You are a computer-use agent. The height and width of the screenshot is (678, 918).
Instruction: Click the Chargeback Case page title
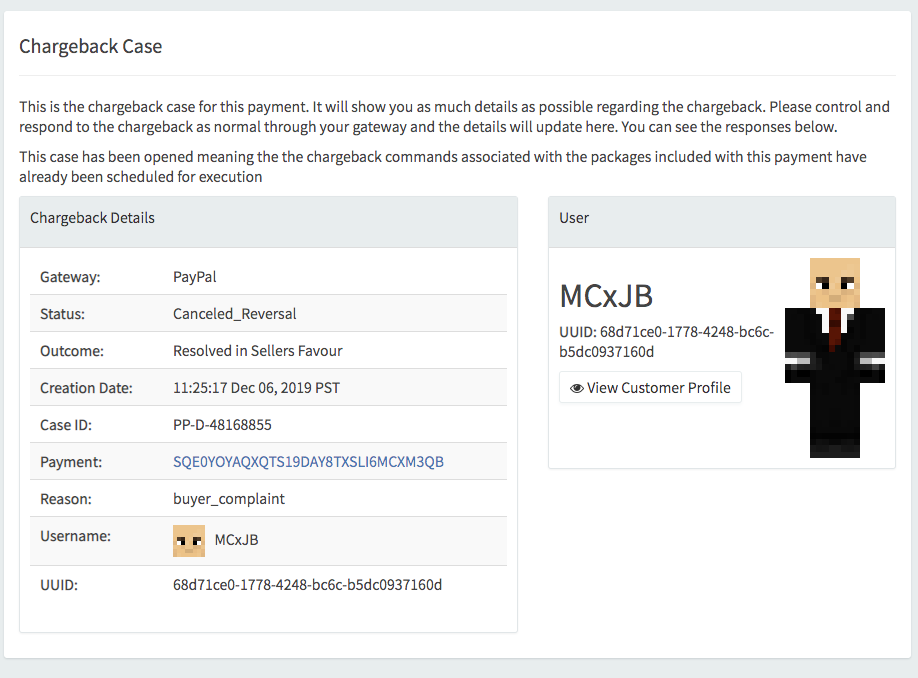[91, 46]
